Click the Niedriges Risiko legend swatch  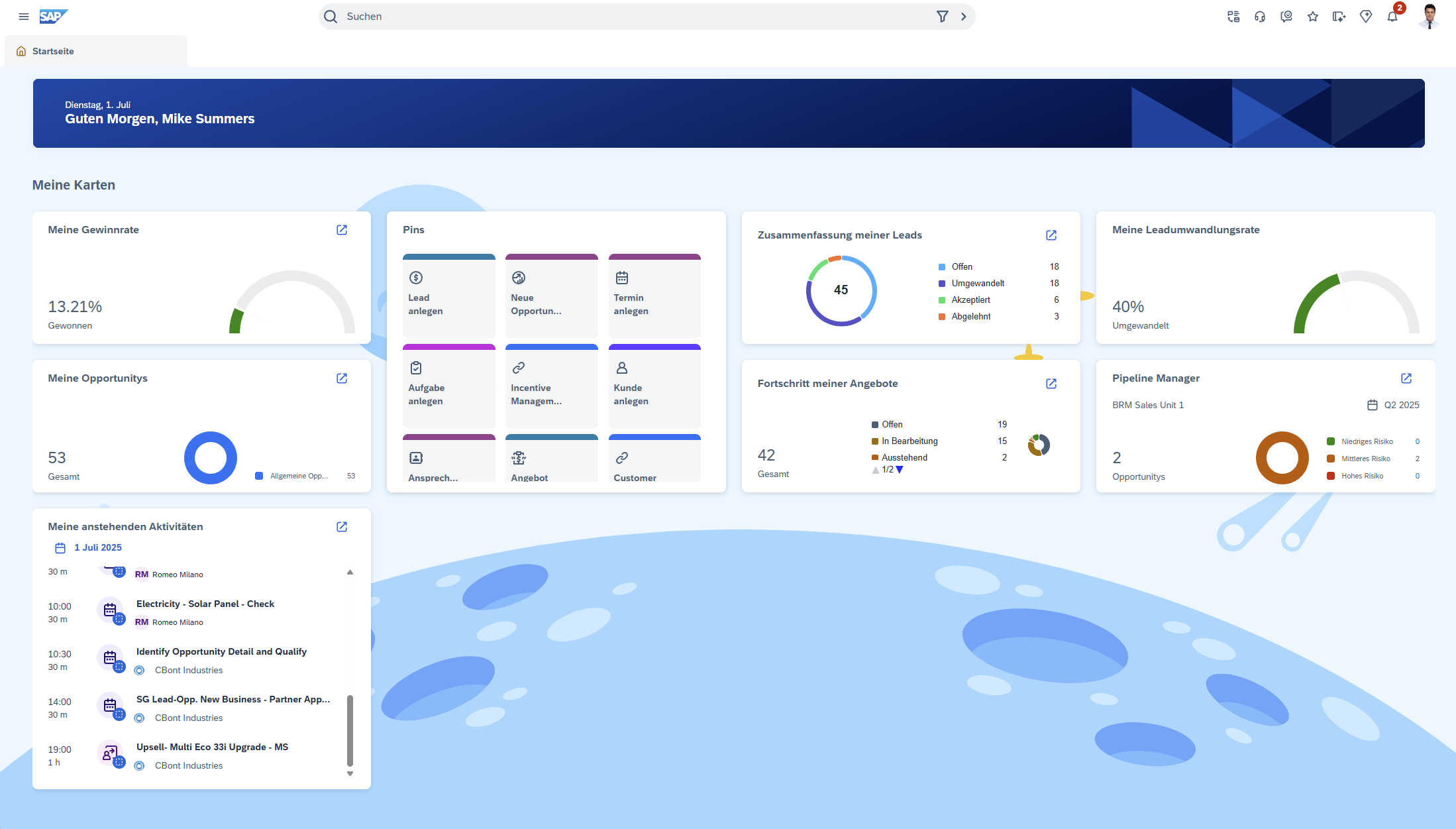click(1331, 442)
